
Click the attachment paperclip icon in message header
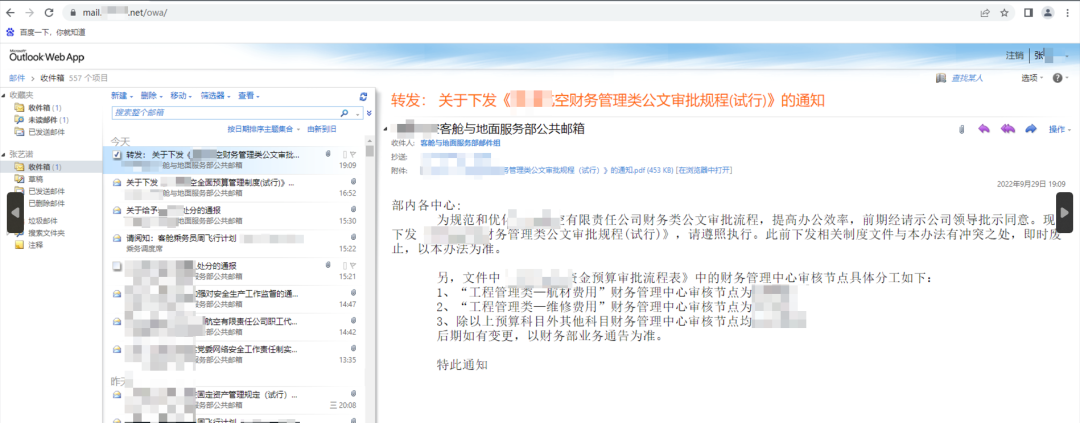point(962,129)
